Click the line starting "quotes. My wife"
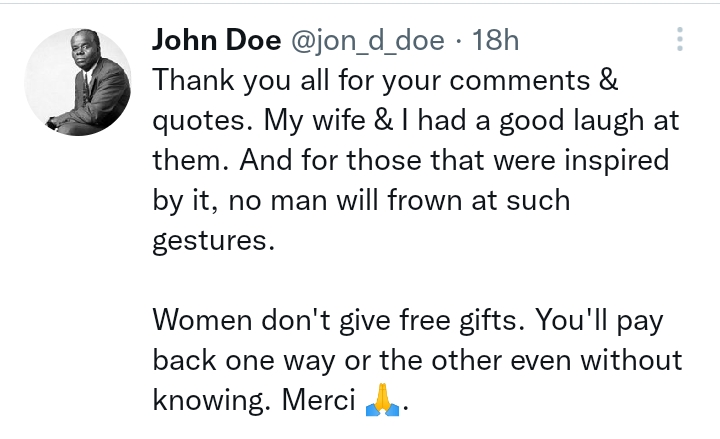Screen dimensions: 720x439 coord(415,121)
